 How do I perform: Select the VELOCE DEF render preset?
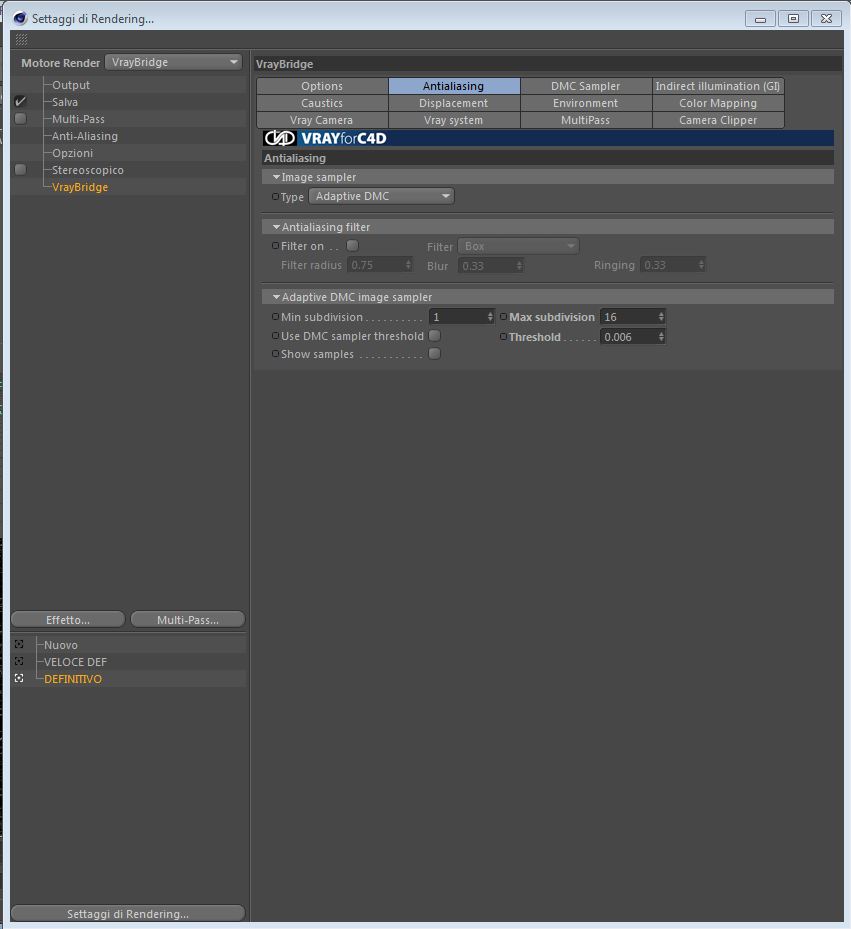pyautogui.click(x=75, y=662)
